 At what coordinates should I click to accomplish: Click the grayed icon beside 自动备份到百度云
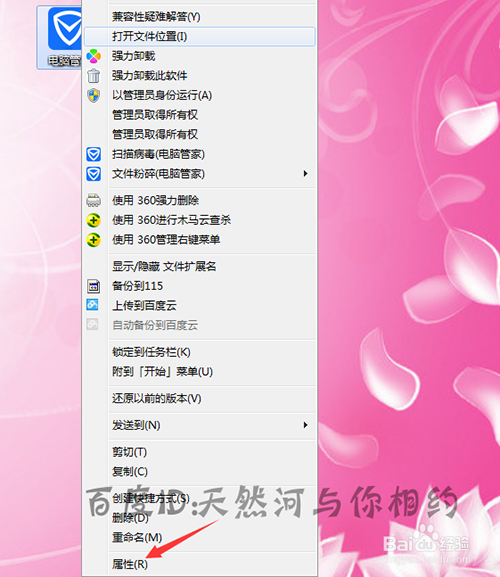(92, 324)
